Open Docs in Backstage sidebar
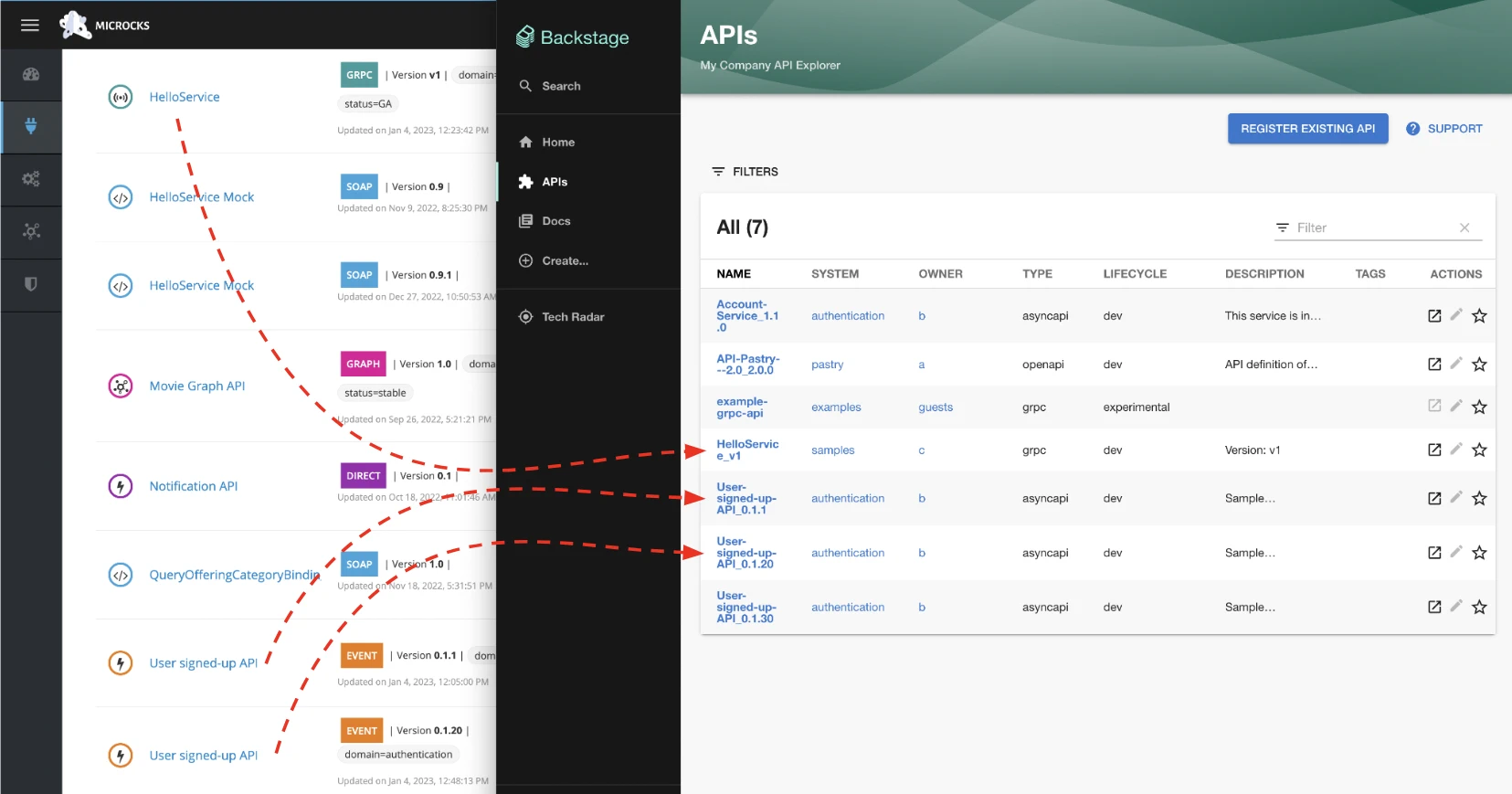This screenshot has height=794, width=1512. point(588,221)
